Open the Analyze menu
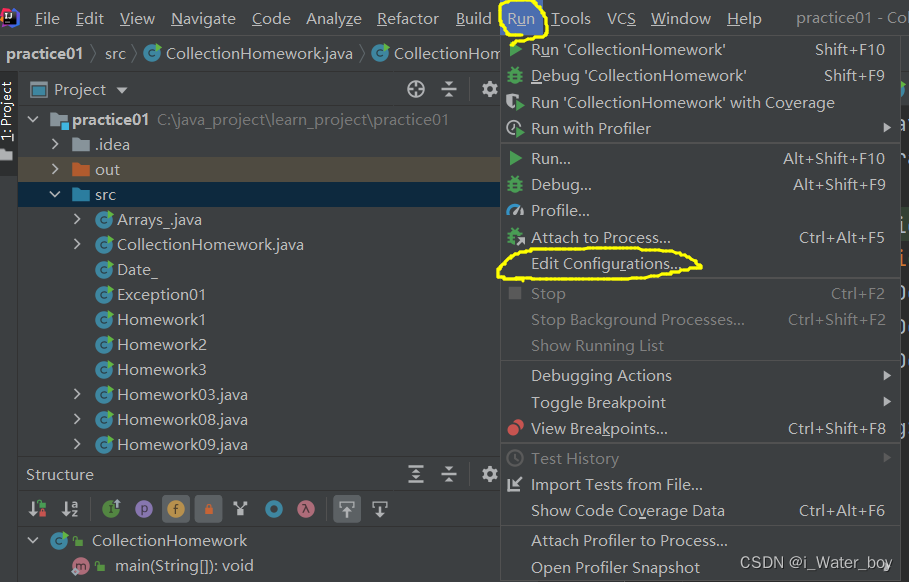This screenshot has width=909, height=582. point(334,19)
